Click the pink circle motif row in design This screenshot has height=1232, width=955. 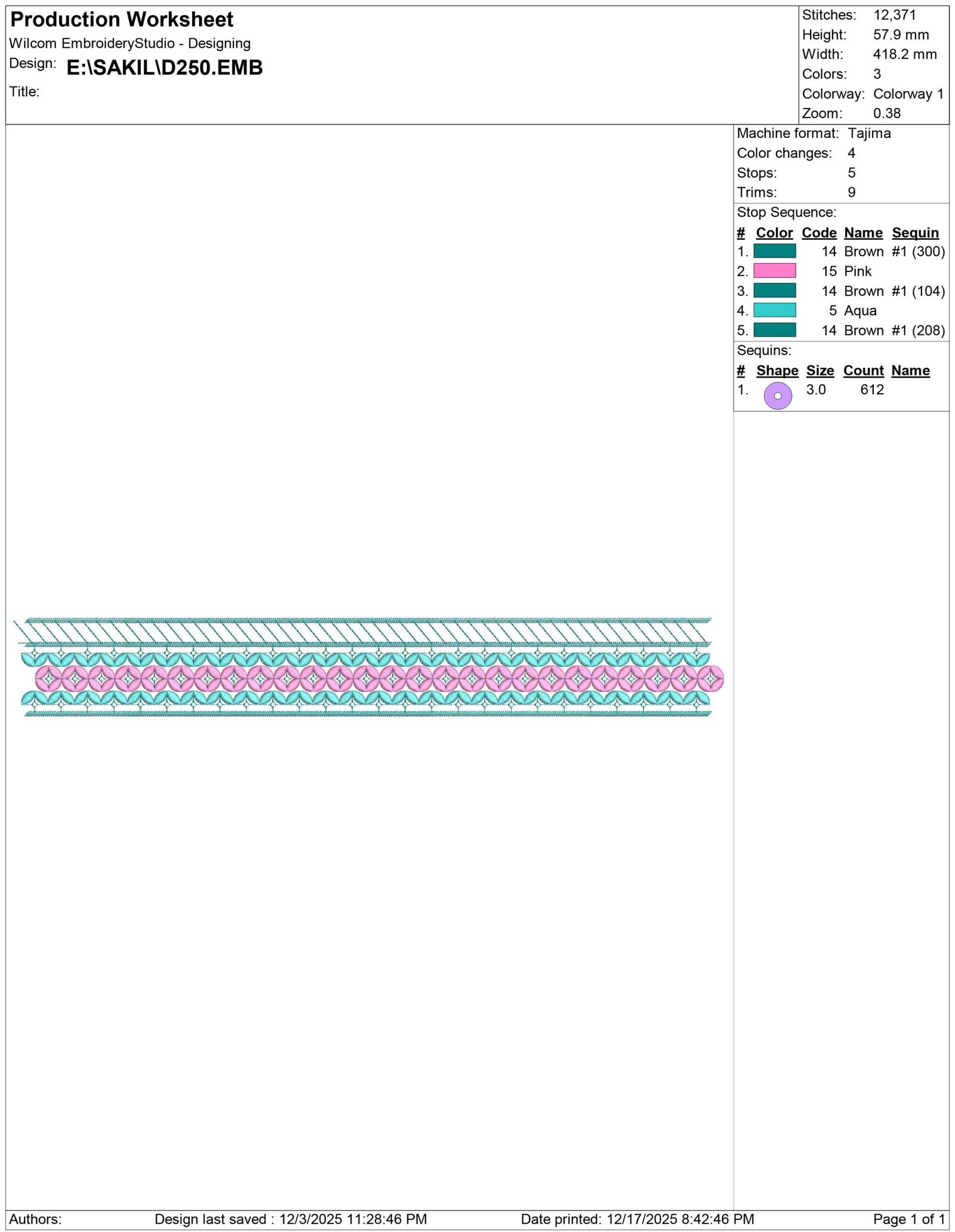tap(380, 679)
